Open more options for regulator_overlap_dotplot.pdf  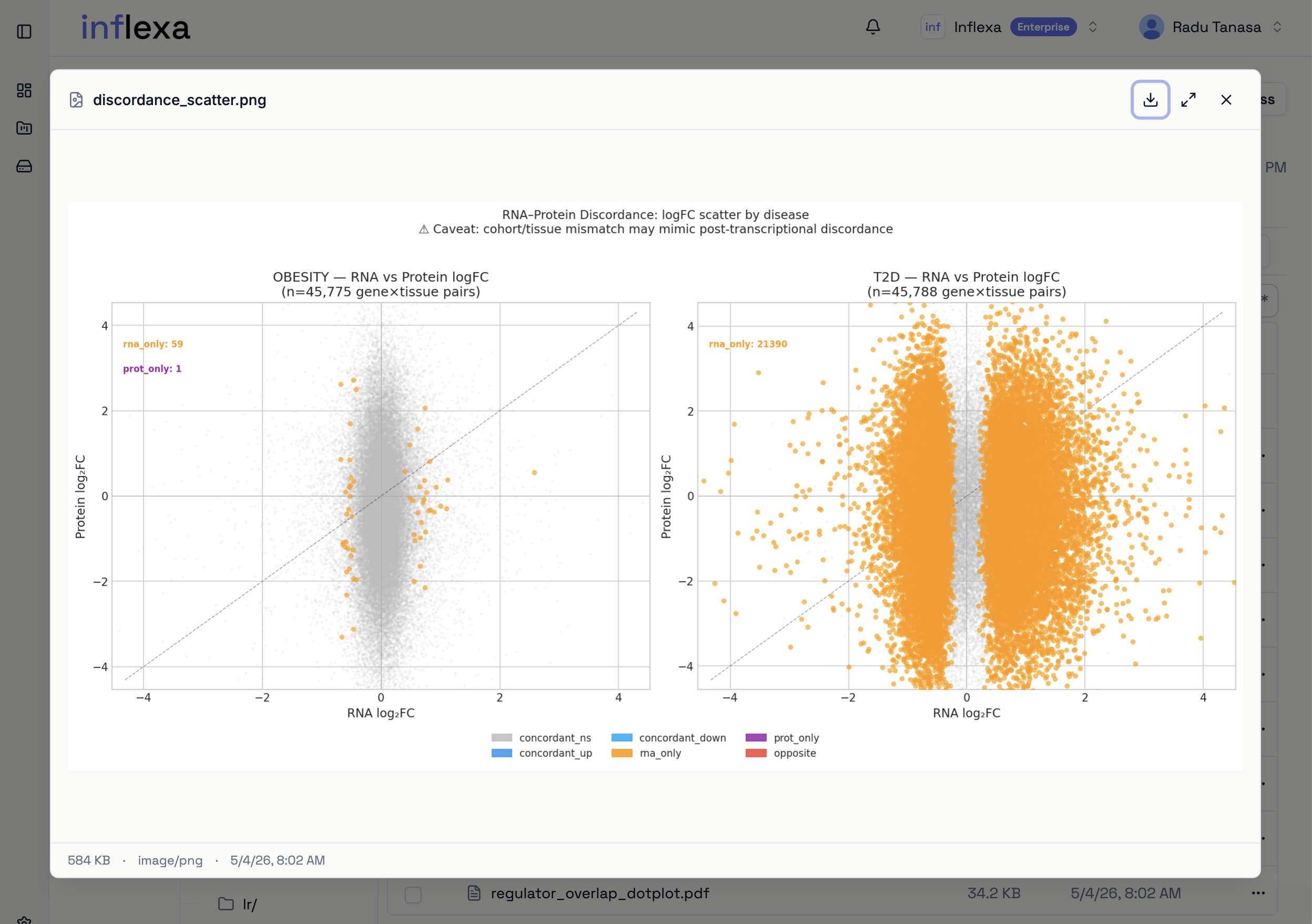[x=1258, y=893]
